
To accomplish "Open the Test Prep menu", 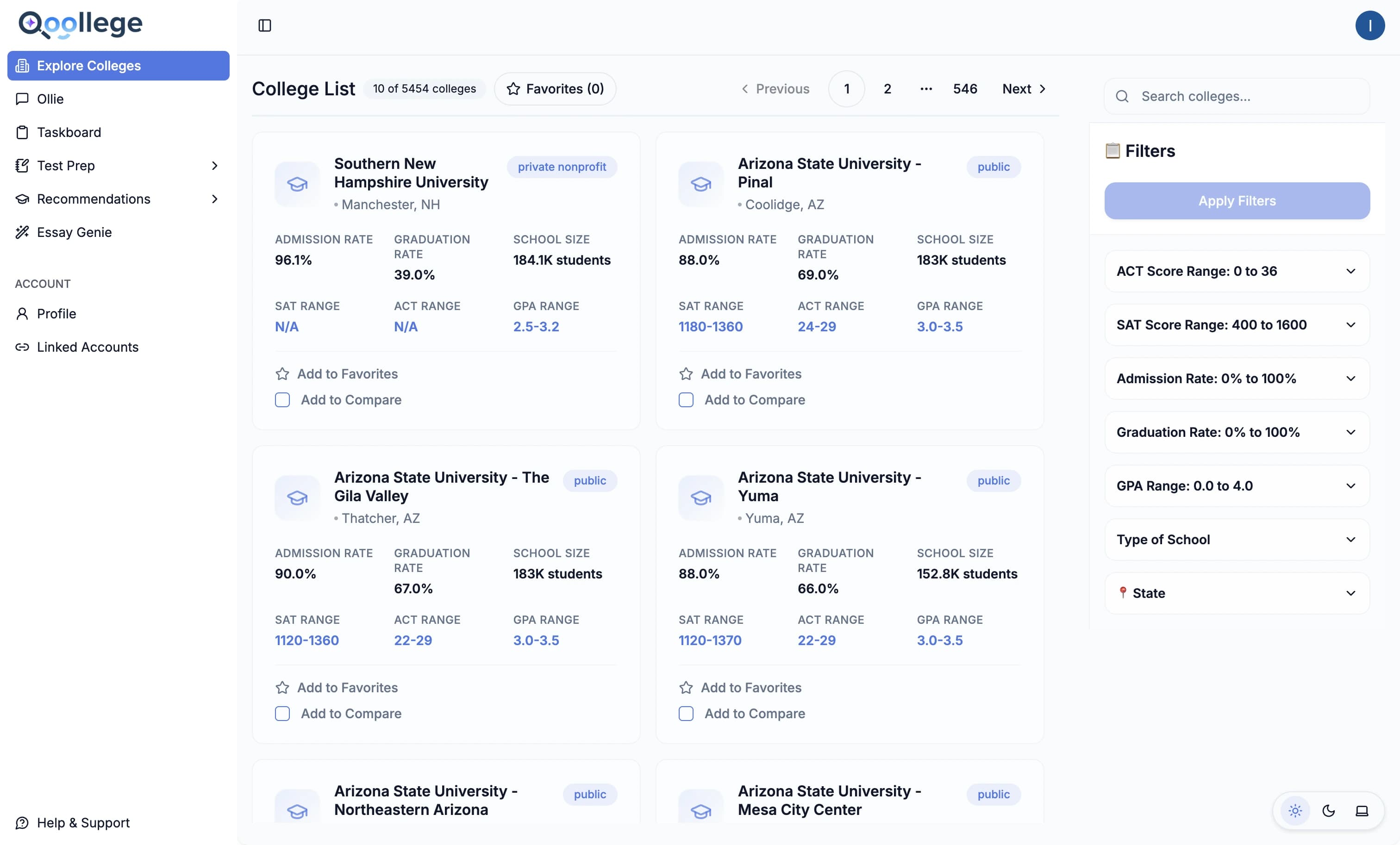I will pyautogui.click(x=65, y=165).
